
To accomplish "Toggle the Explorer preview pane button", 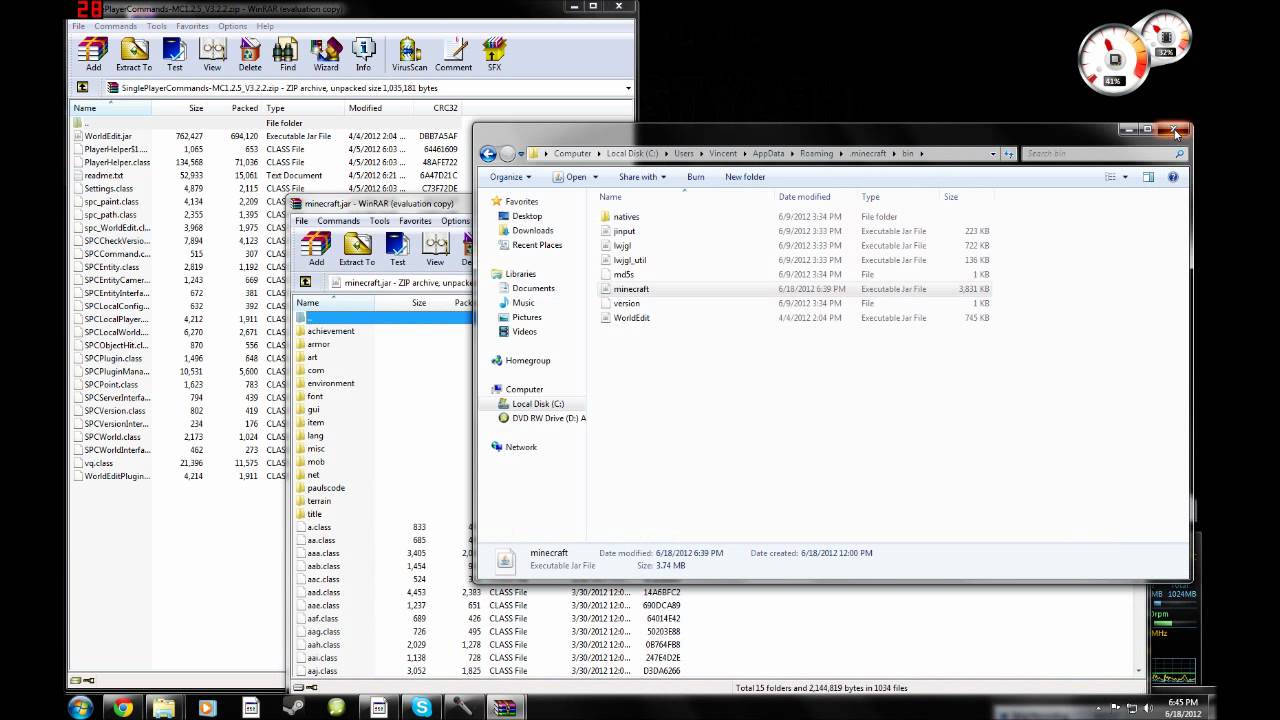I will (x=1148, y=177).
